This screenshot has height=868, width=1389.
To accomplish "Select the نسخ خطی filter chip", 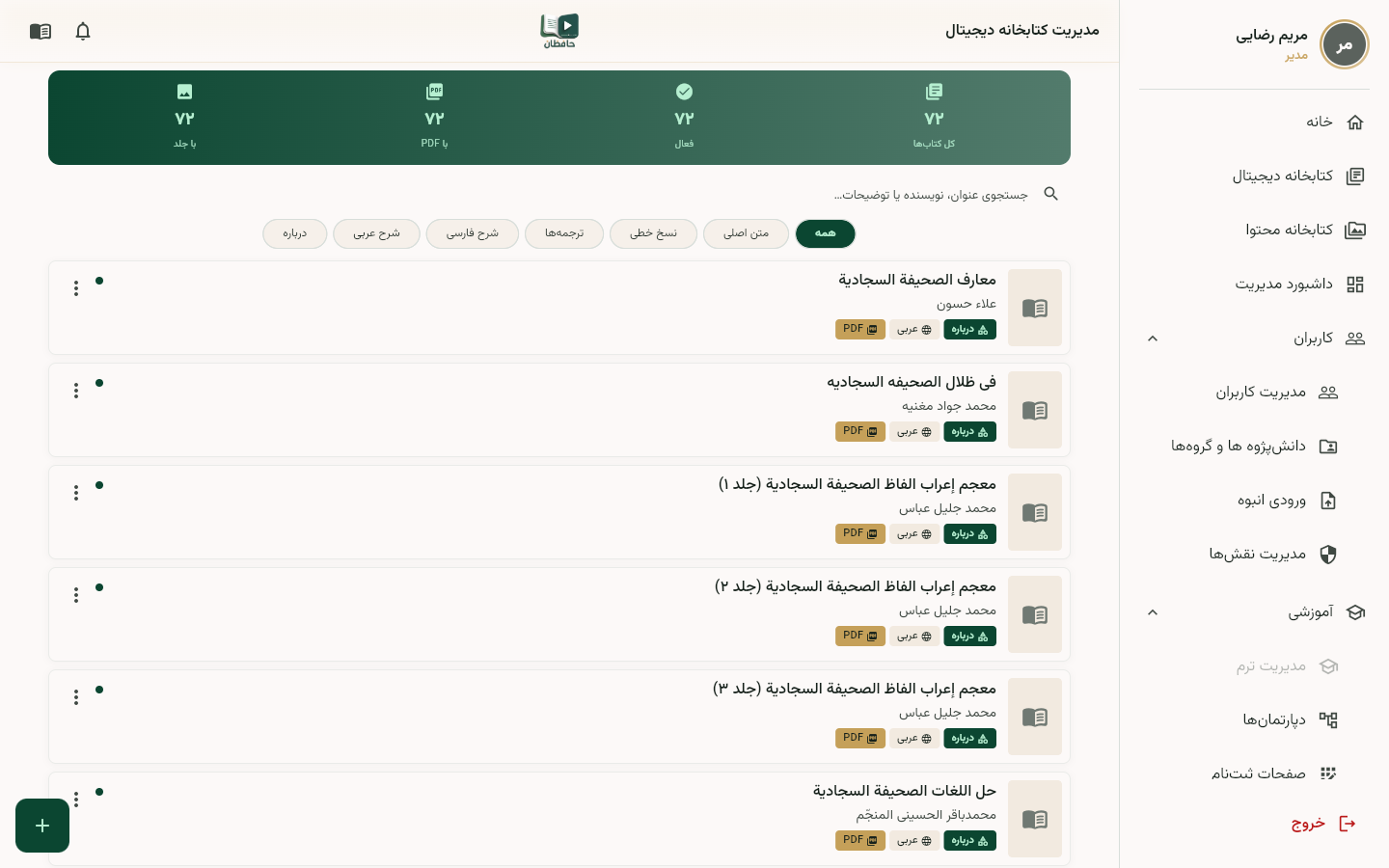I will click(x=653, y=233).
